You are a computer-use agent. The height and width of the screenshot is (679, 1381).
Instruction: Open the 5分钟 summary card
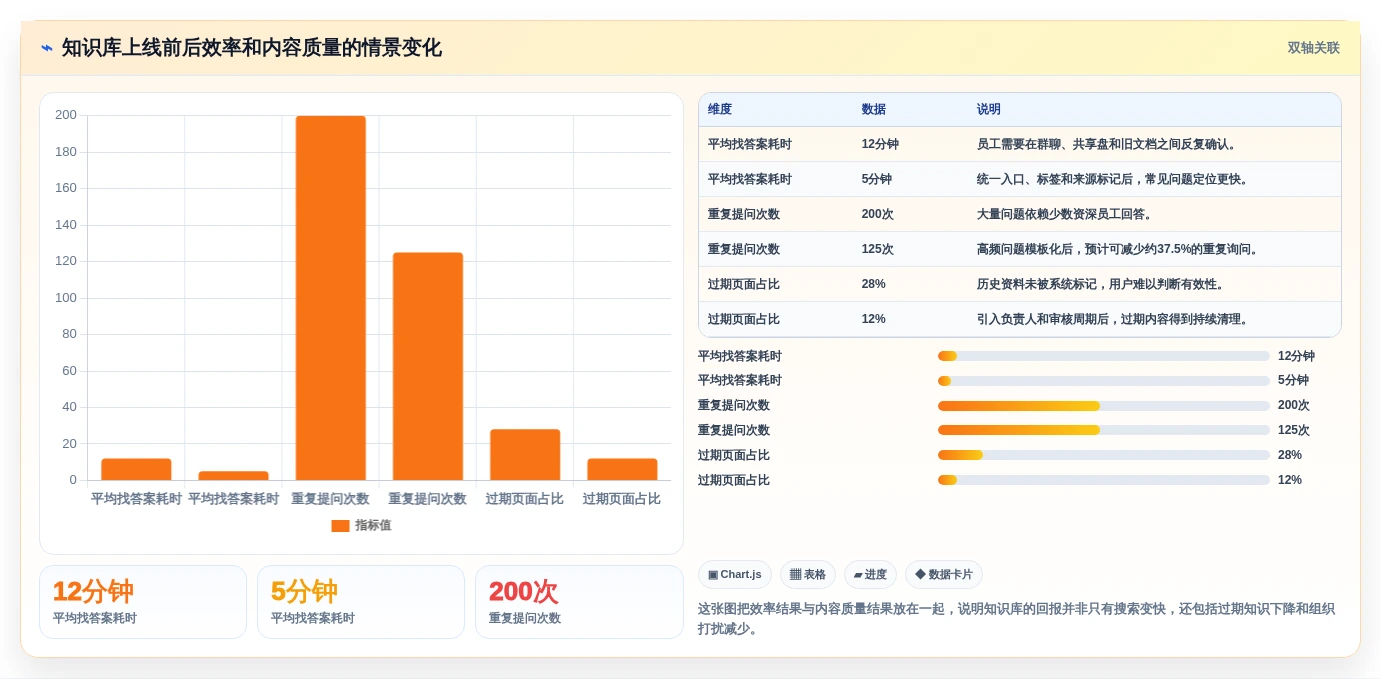(361, 602)
